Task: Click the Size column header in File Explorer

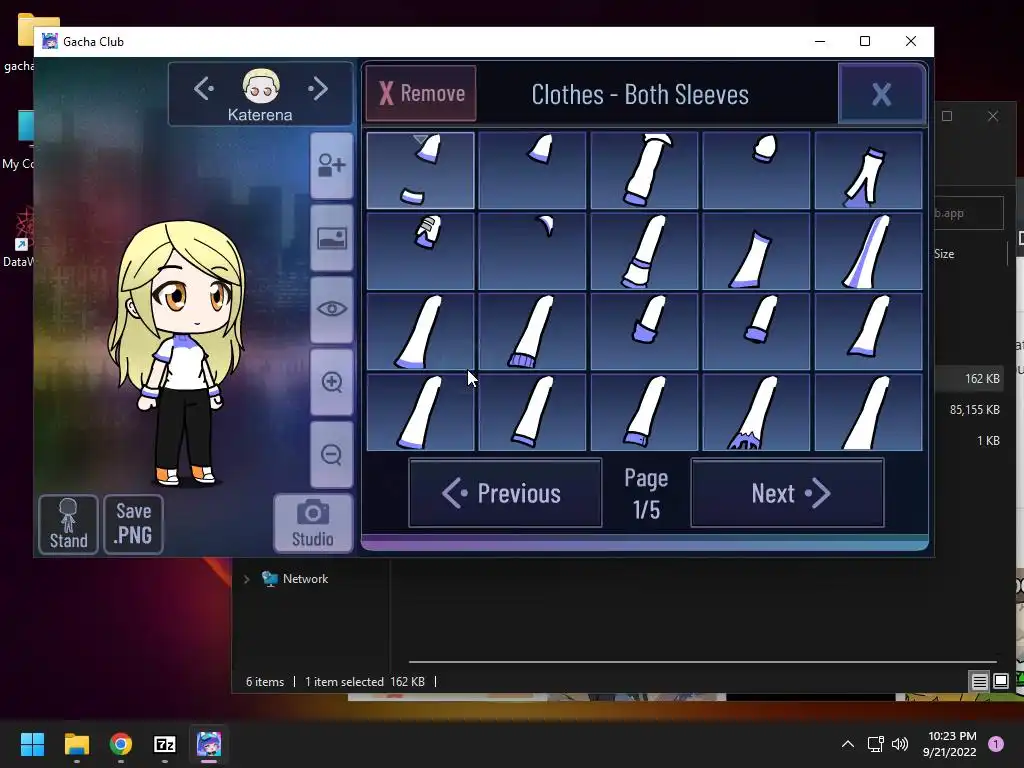Action: tap(944, 254)
